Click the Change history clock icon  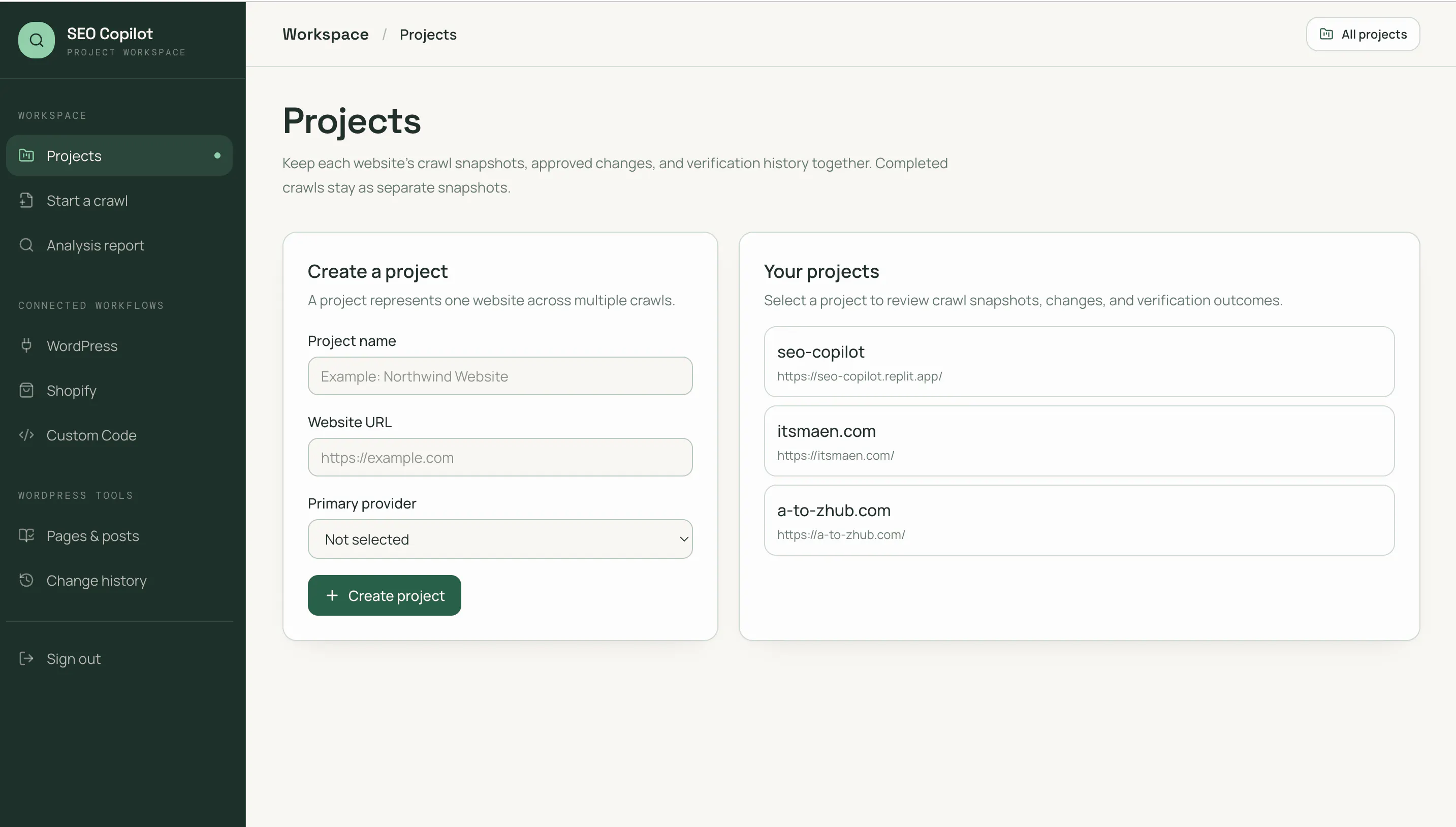(26, 580)
